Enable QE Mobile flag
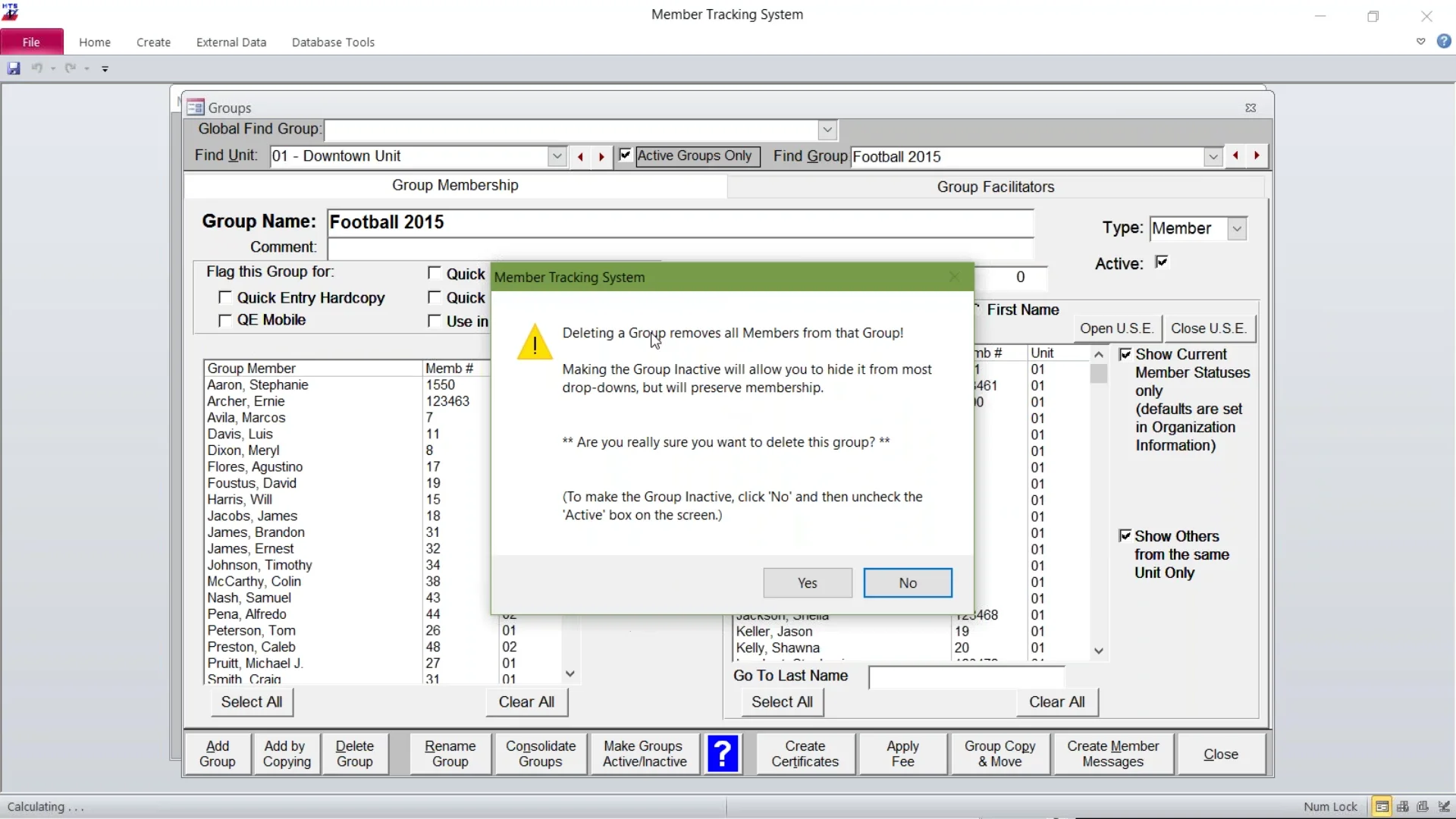1456x819 pixels. [224, 321]
